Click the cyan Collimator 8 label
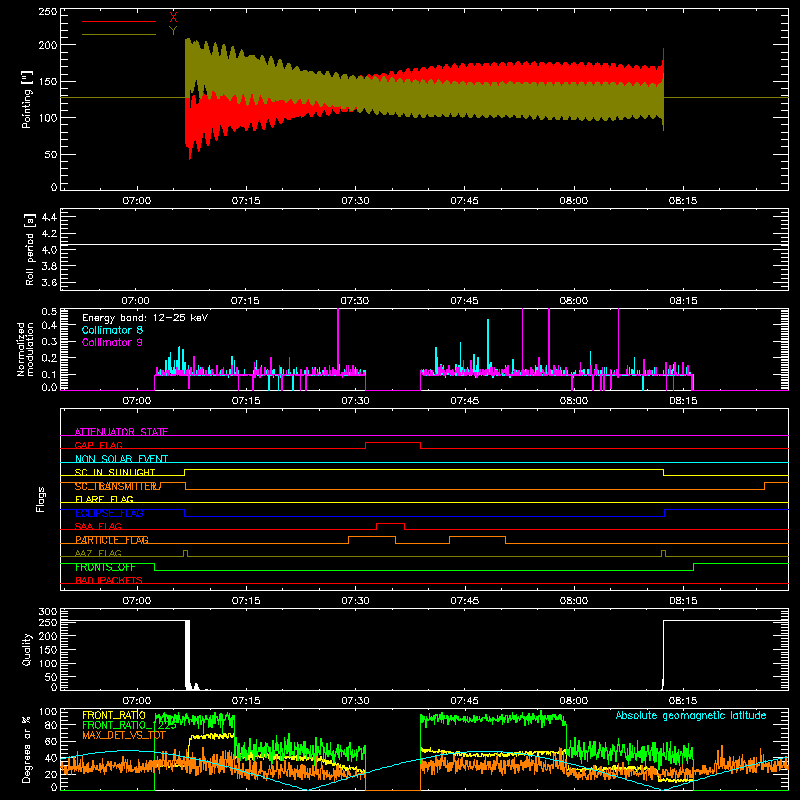The image size is (800, 800). 112,330
